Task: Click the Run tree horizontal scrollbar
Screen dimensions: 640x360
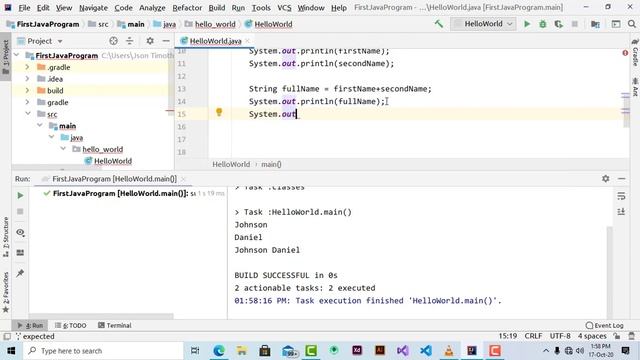Action: click(x=101, y=316)
